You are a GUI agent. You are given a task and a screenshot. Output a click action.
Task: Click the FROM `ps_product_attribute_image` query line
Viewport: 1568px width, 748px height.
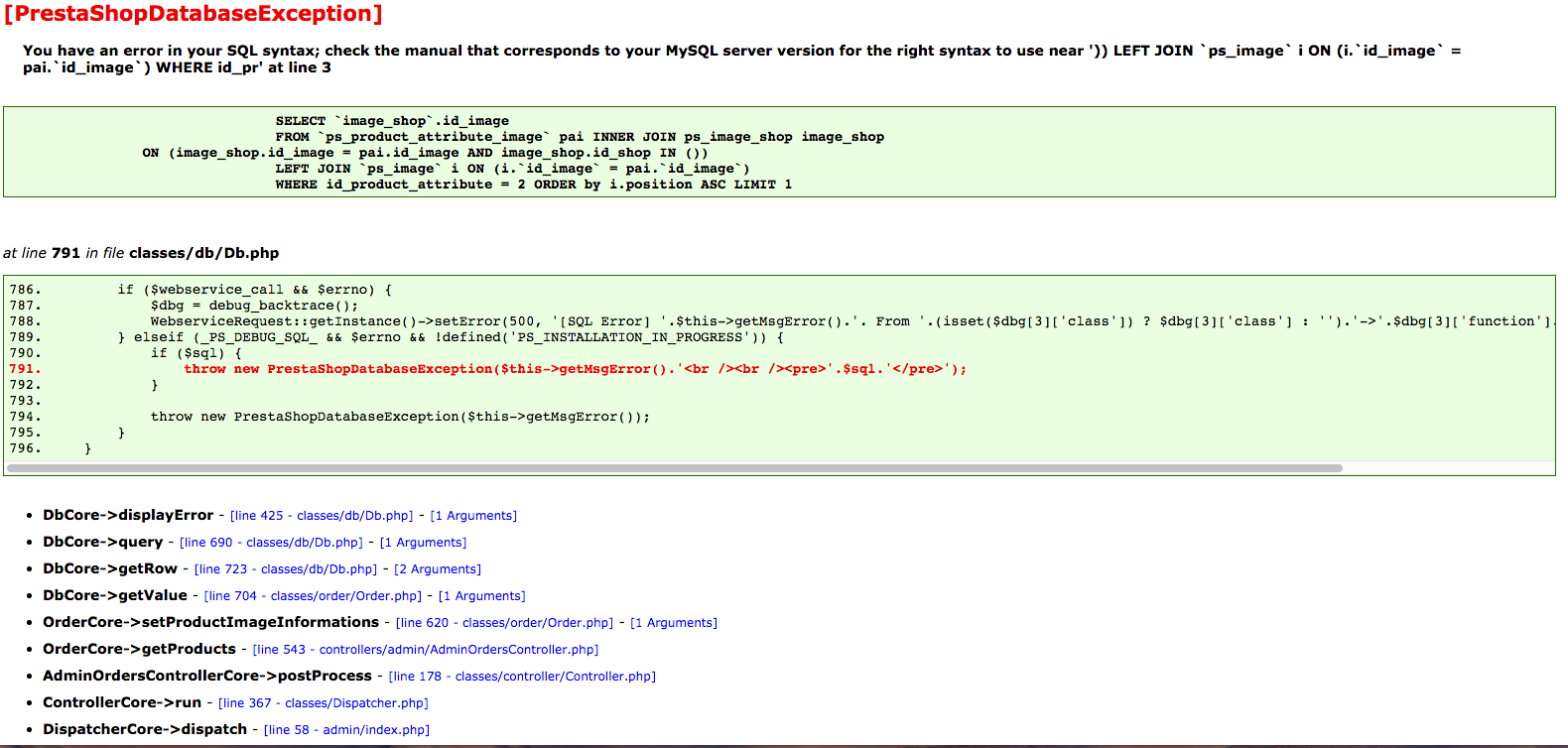pos(580,137)
